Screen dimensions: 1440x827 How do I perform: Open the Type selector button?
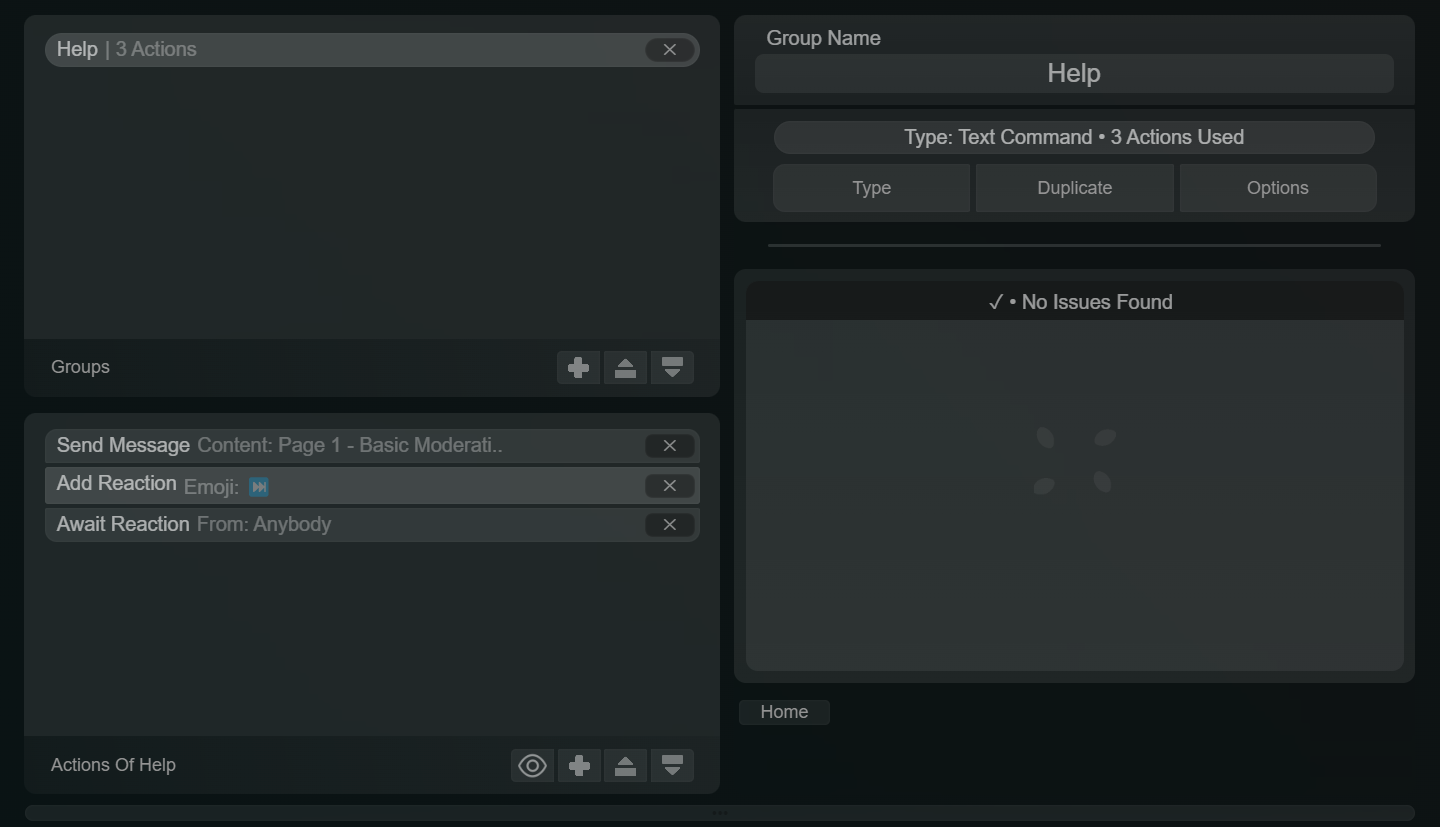tap(870, 188)
